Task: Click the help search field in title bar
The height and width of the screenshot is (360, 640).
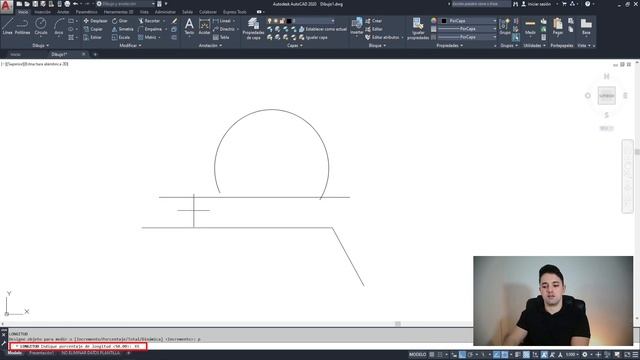Action: 481,4
